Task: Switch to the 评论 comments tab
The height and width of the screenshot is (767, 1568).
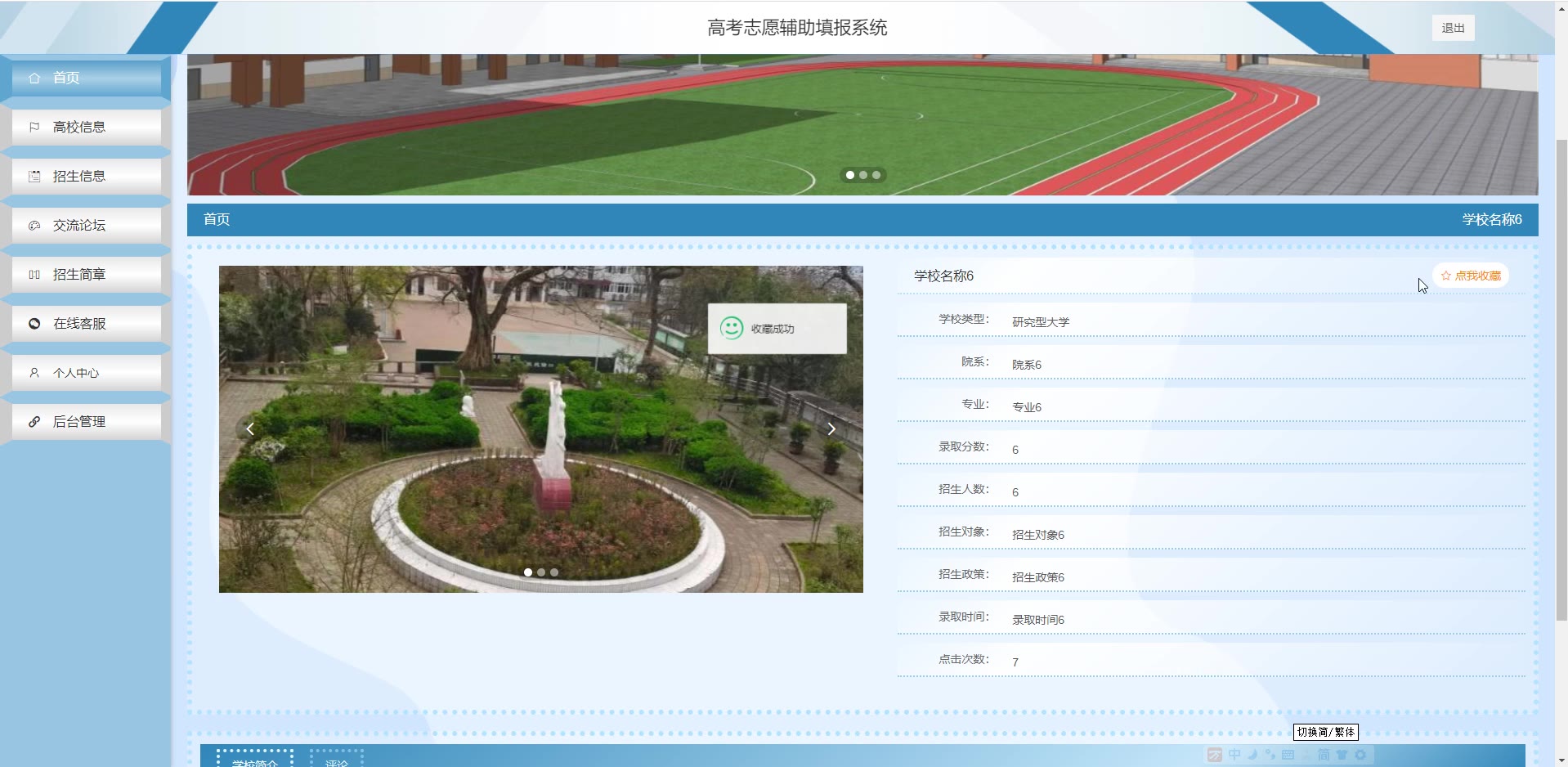Action: [337, 760]
